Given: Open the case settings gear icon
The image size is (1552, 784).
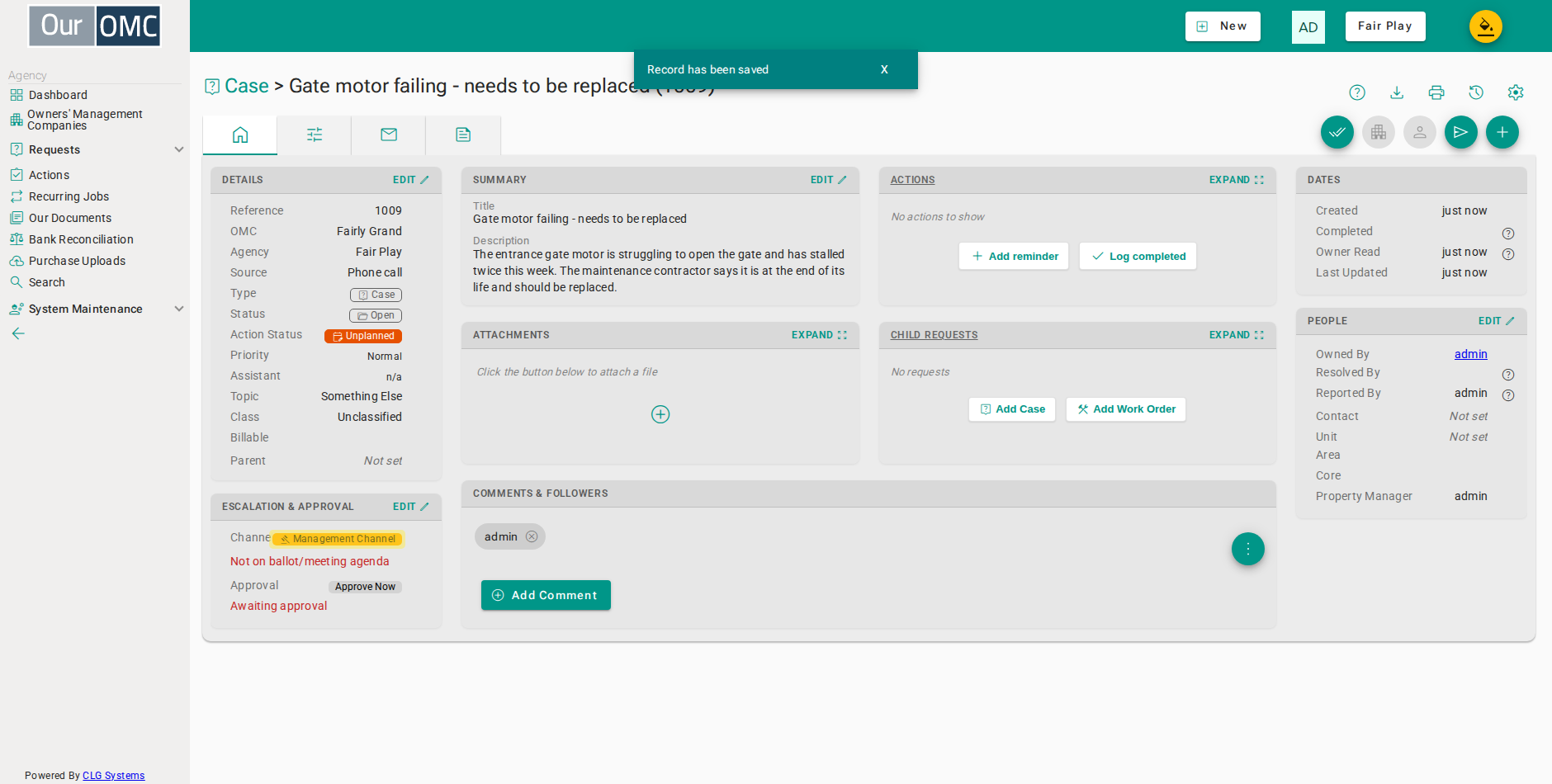Looking at the screenshot, I should pos(1516,92).
